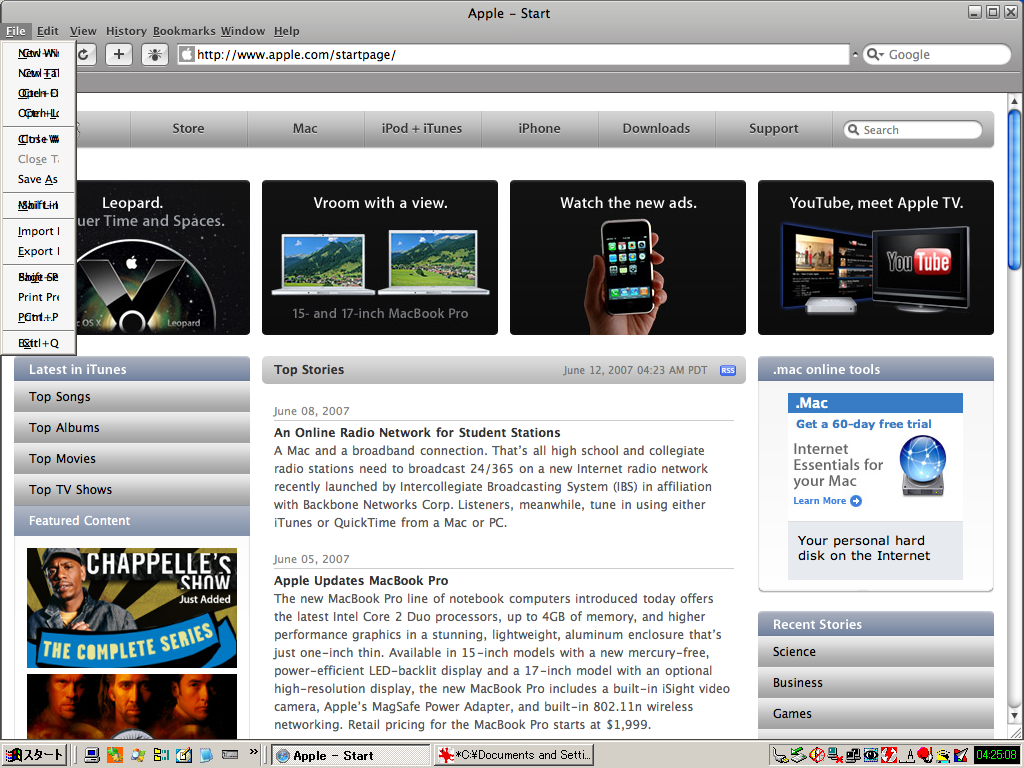Open the 'YouTube, meet Apple TV' banner

[x=876, y=257]
